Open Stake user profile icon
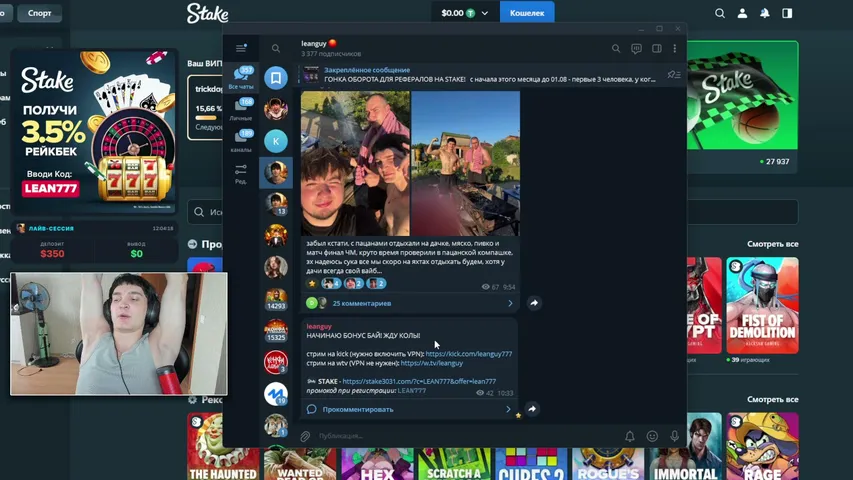The height and width of the screenshot is (480, 853). (742, 13)
